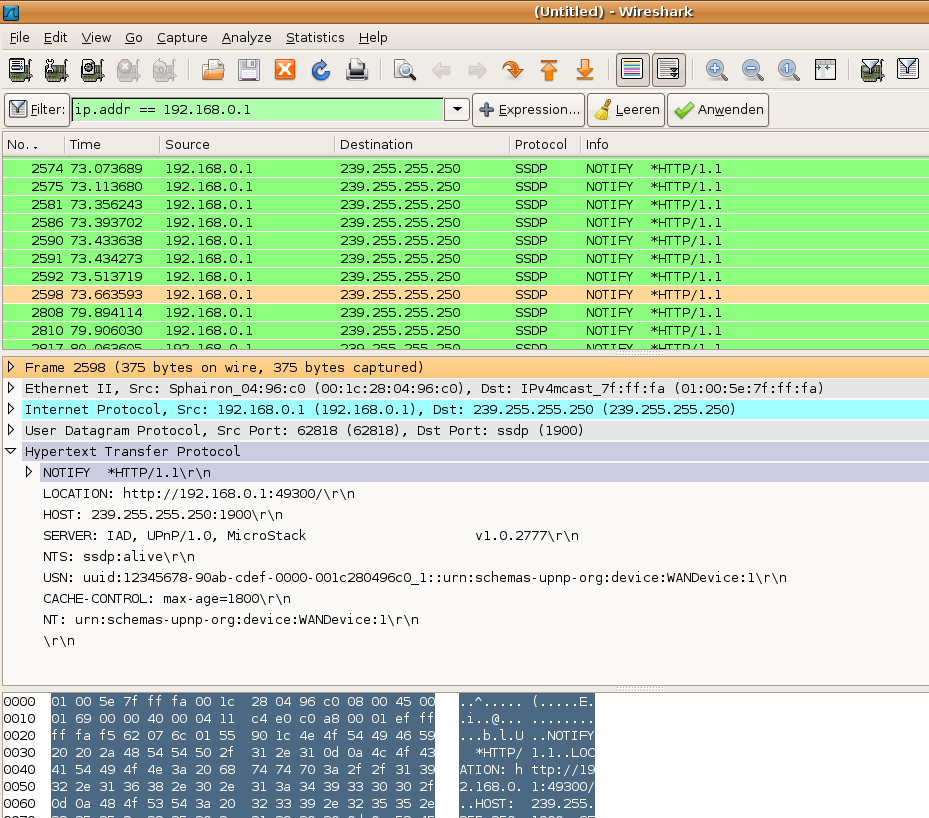Viewport: 929px width, 818px height.
Task: Sort by Protocol column header
Action: point(545,145)
